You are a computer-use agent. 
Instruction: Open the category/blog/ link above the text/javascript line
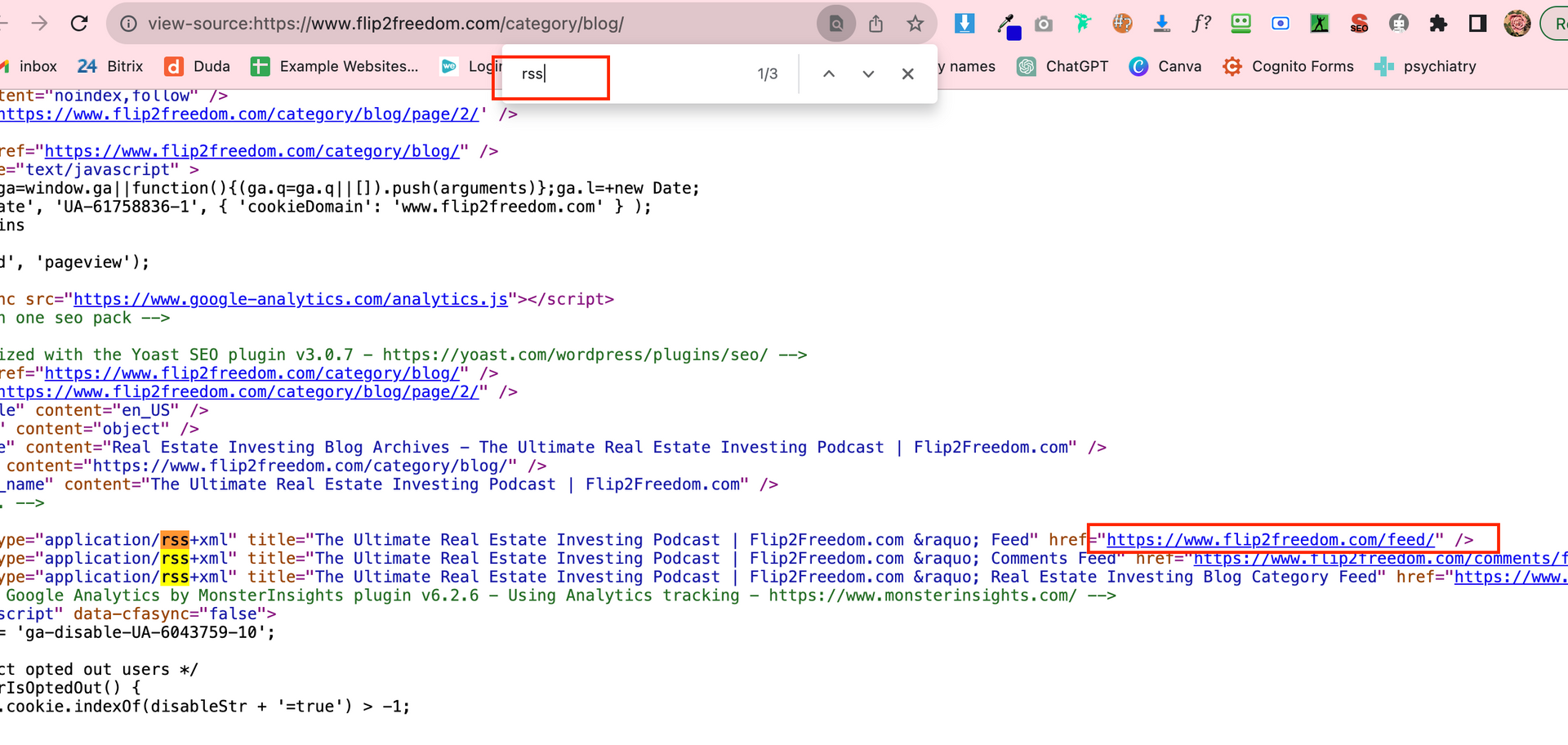[x=252, y=151]
